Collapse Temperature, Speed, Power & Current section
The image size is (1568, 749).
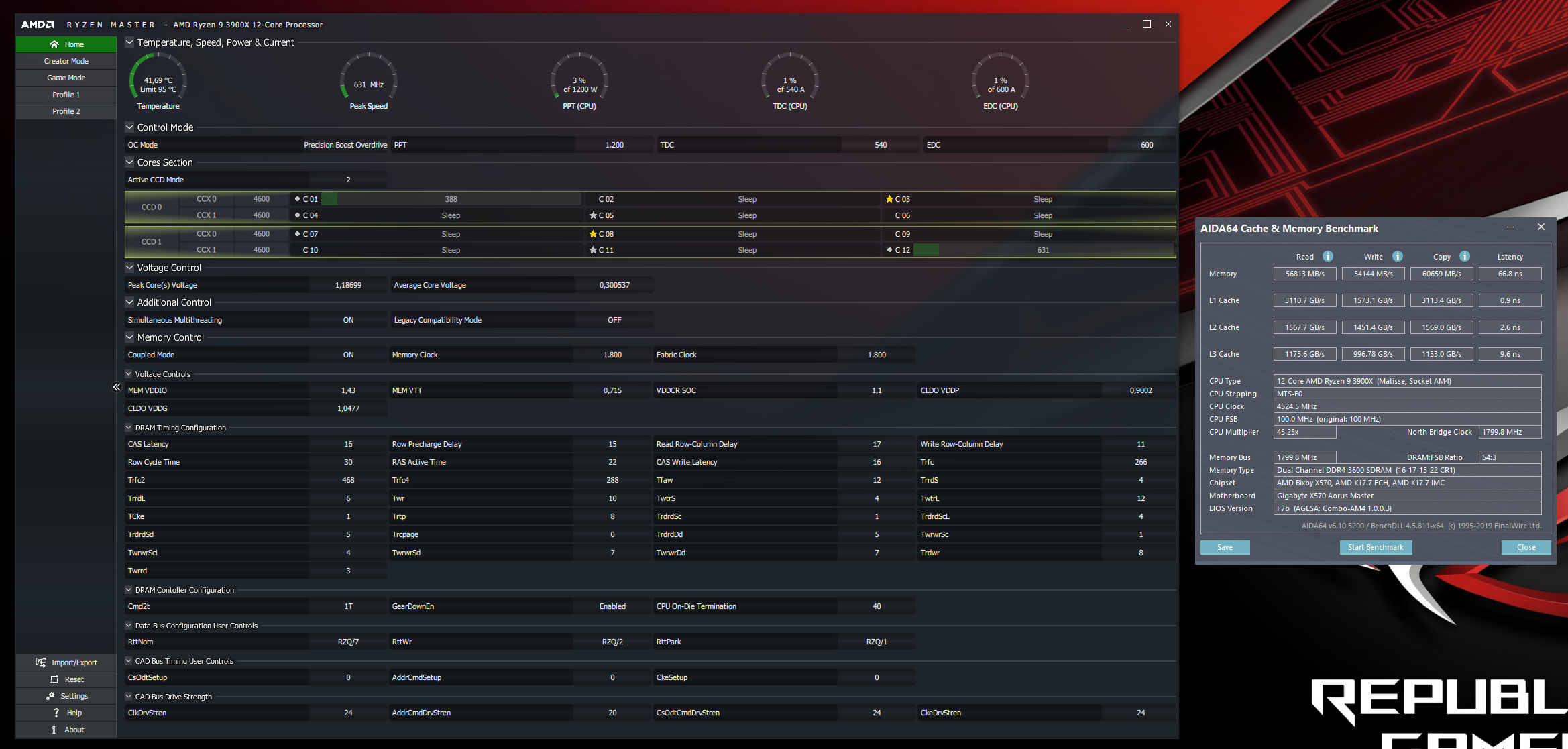pyautogui.click(x=129, y=42)
